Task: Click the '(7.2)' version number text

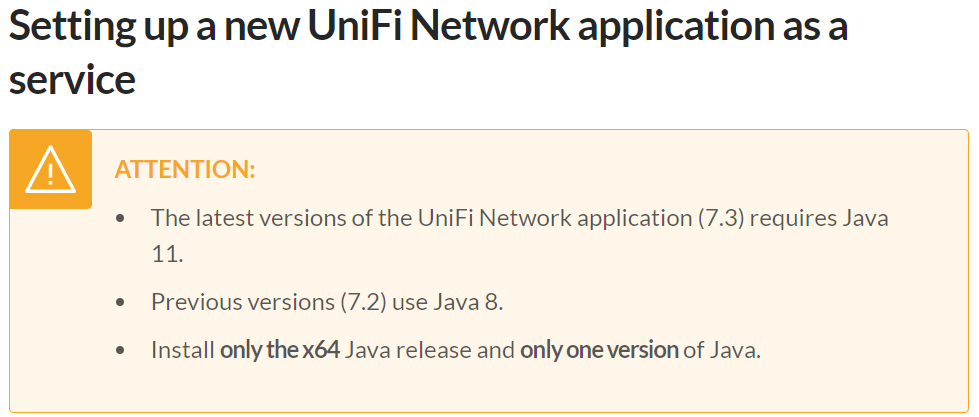Action: pos(368,302)
